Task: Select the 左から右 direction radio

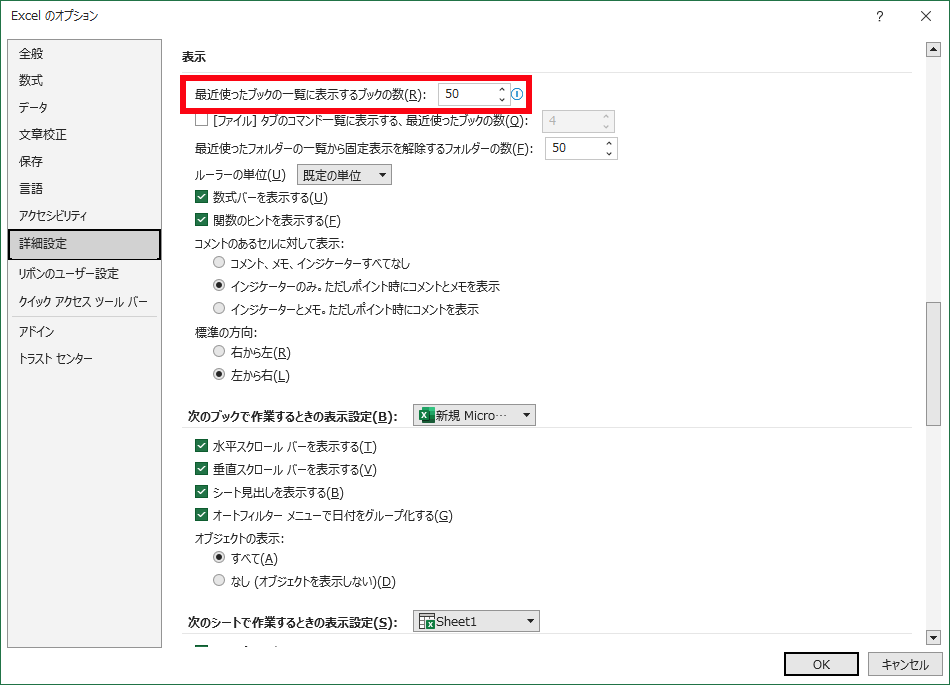Action: click(219, 374)
